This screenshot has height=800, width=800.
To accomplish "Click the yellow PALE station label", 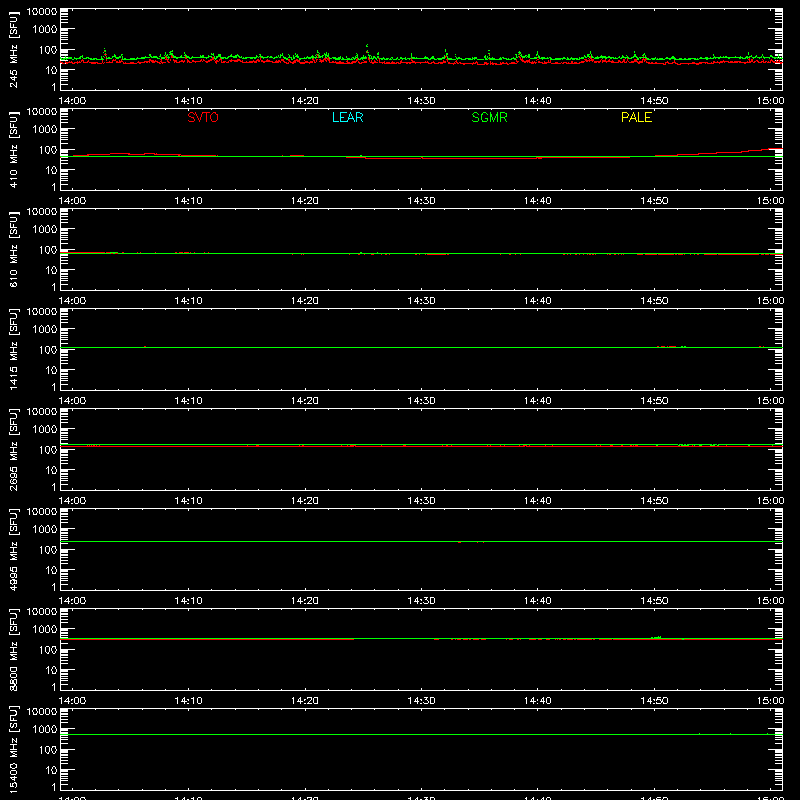I will pos(636,117).
